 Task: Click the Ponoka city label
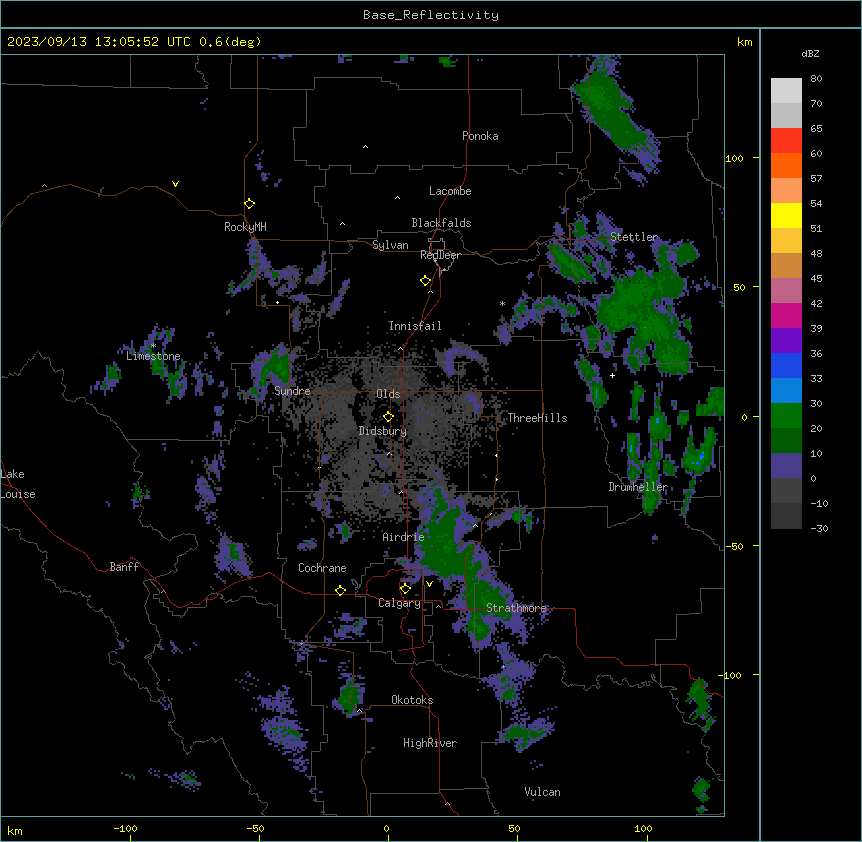pos(480,136)
